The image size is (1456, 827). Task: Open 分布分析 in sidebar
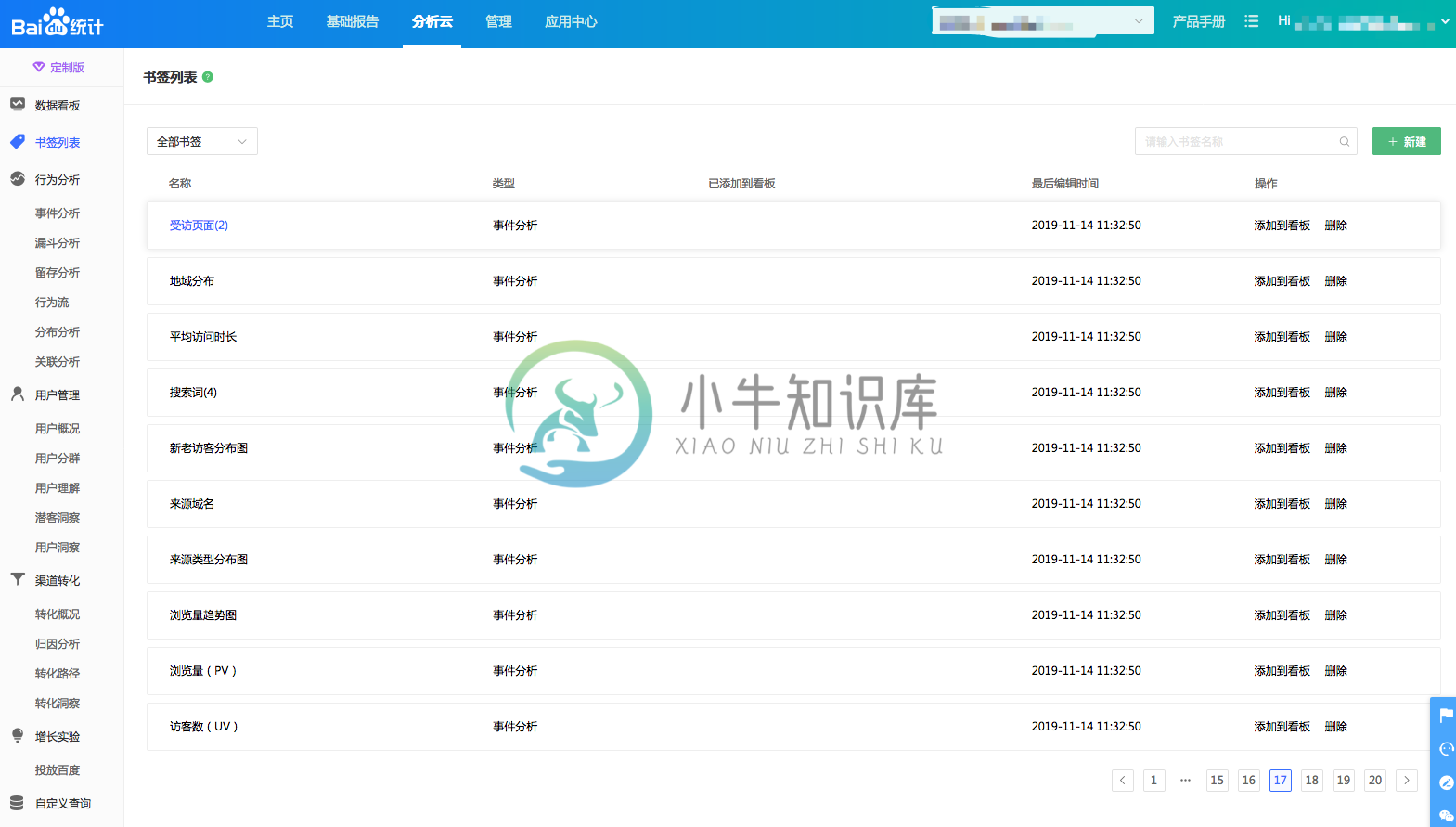pos(58,332)
